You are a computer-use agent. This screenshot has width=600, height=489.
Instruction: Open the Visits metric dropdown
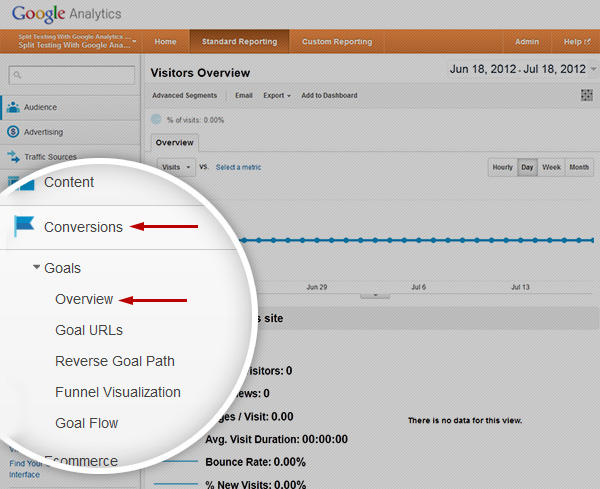pyautogui.click(x=176, y=167)
